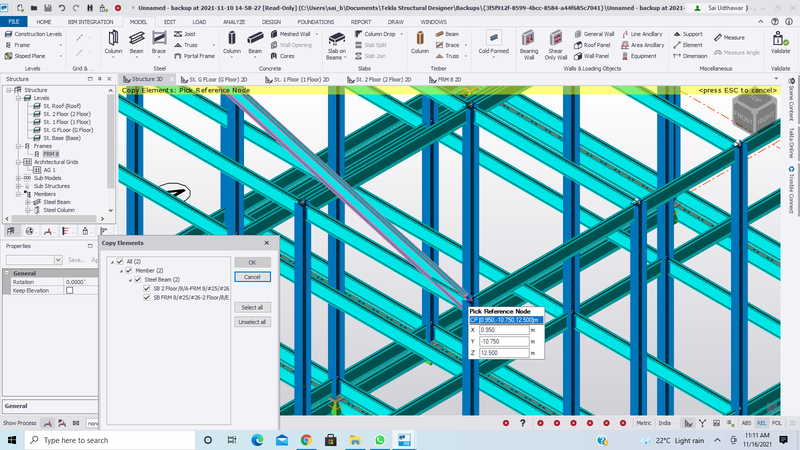Screen dimensions: 800x450
Task: Collapse the General properties section
Action: point(7,273)
